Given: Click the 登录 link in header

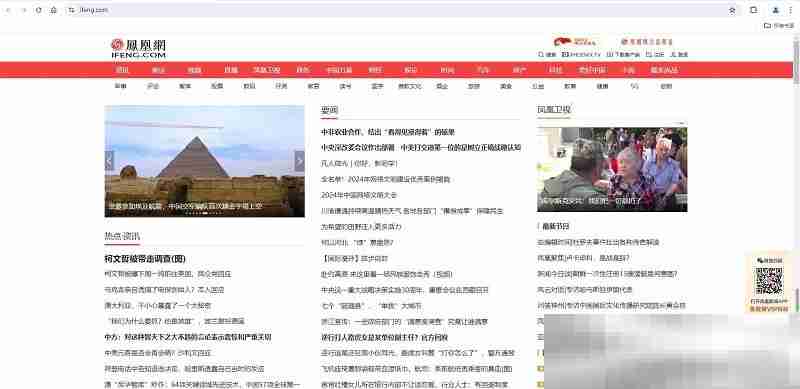Looking at the screenshot, I should coord(679,55).
